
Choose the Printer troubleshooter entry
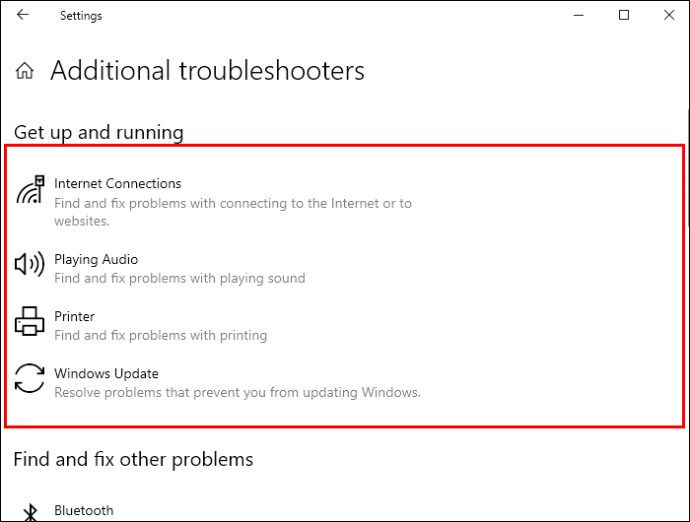coord(74,316)
